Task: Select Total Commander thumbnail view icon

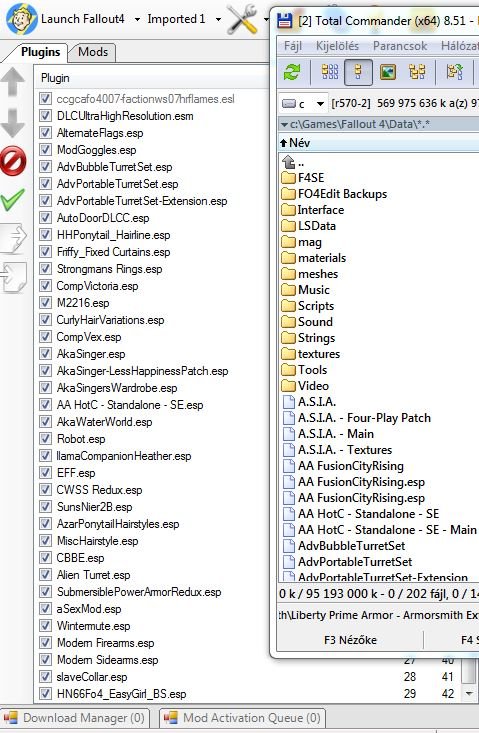Action: 388,72
